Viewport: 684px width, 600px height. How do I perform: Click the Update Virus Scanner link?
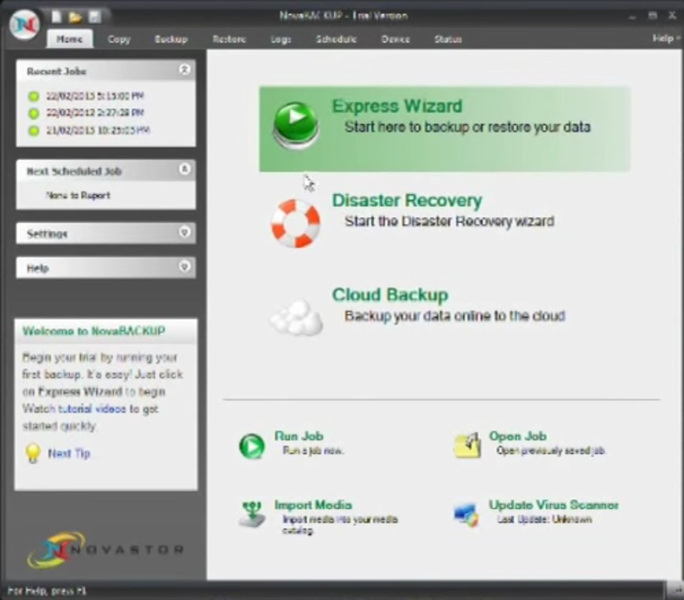(x=554, y=505)
